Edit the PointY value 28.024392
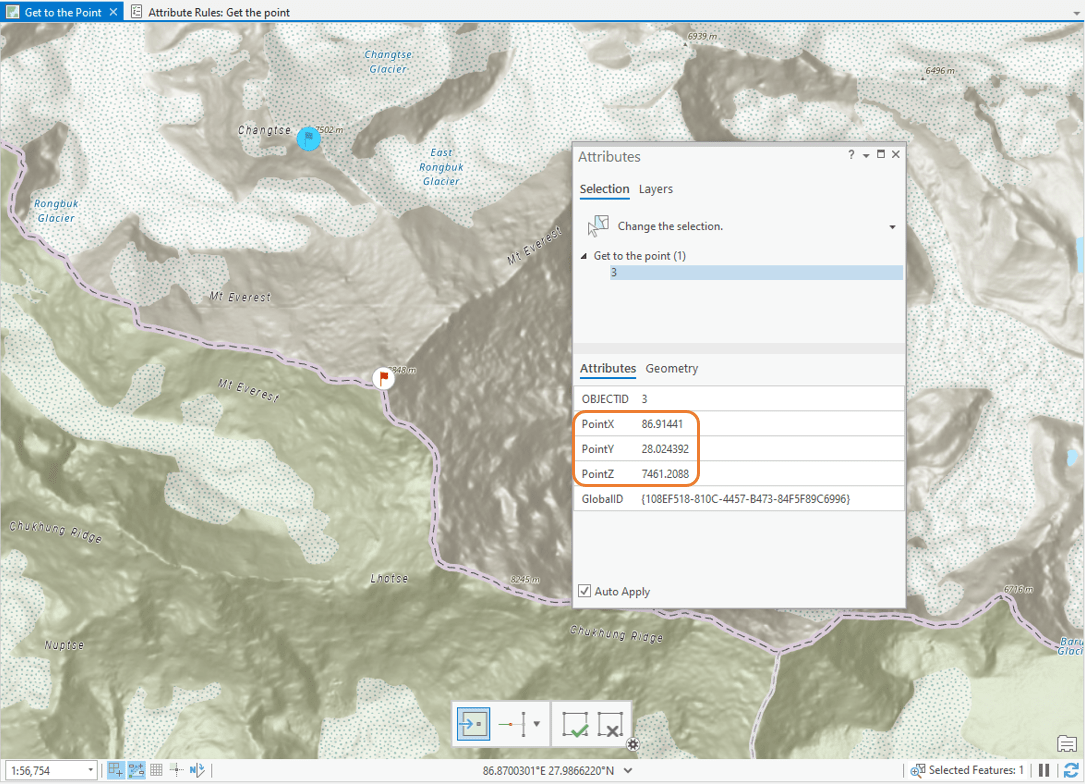The height and width of the screenshot is (784, 1085). tap(665, 449)
